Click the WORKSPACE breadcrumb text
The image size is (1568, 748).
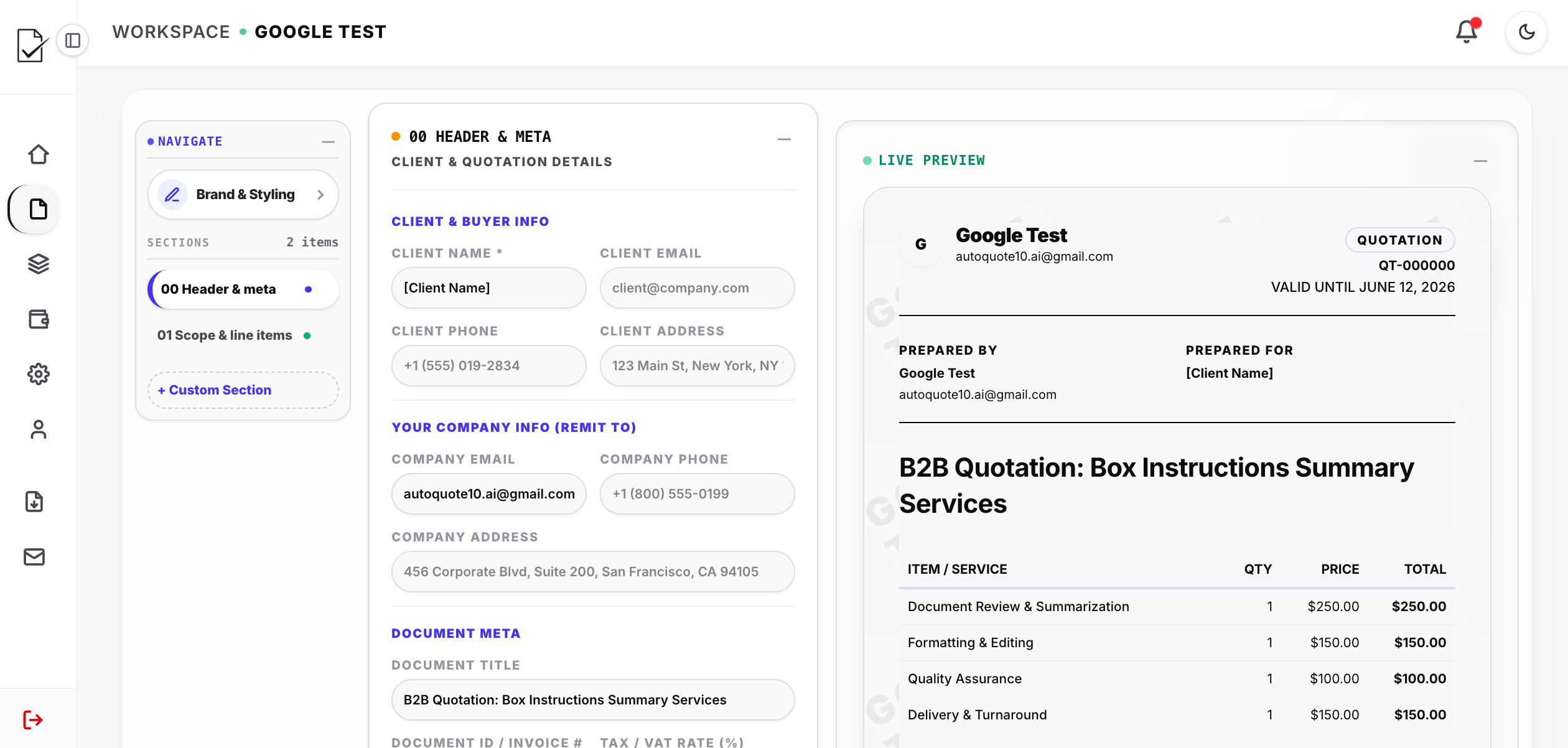[x=171, y=32]
